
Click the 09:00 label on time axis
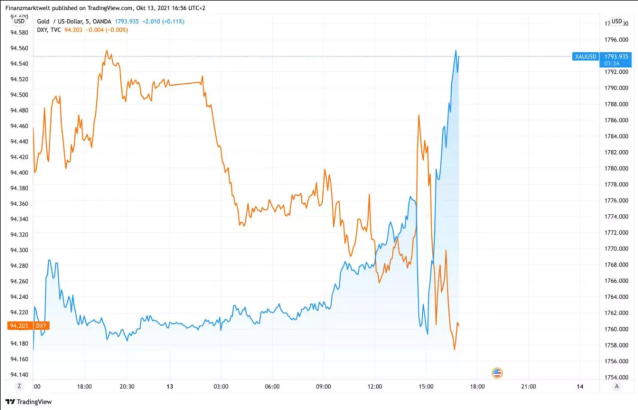tap(323, 385)
